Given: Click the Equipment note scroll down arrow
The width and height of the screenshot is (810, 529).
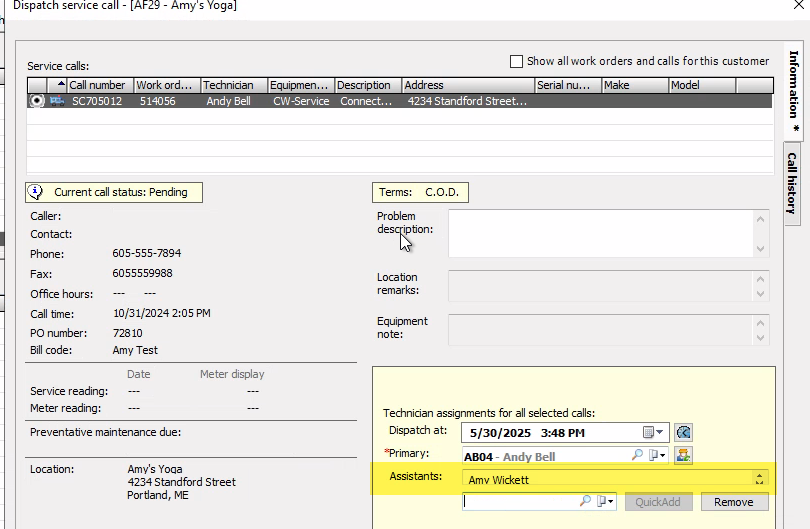Looking at the screenshot, I should tap(760, 338).
